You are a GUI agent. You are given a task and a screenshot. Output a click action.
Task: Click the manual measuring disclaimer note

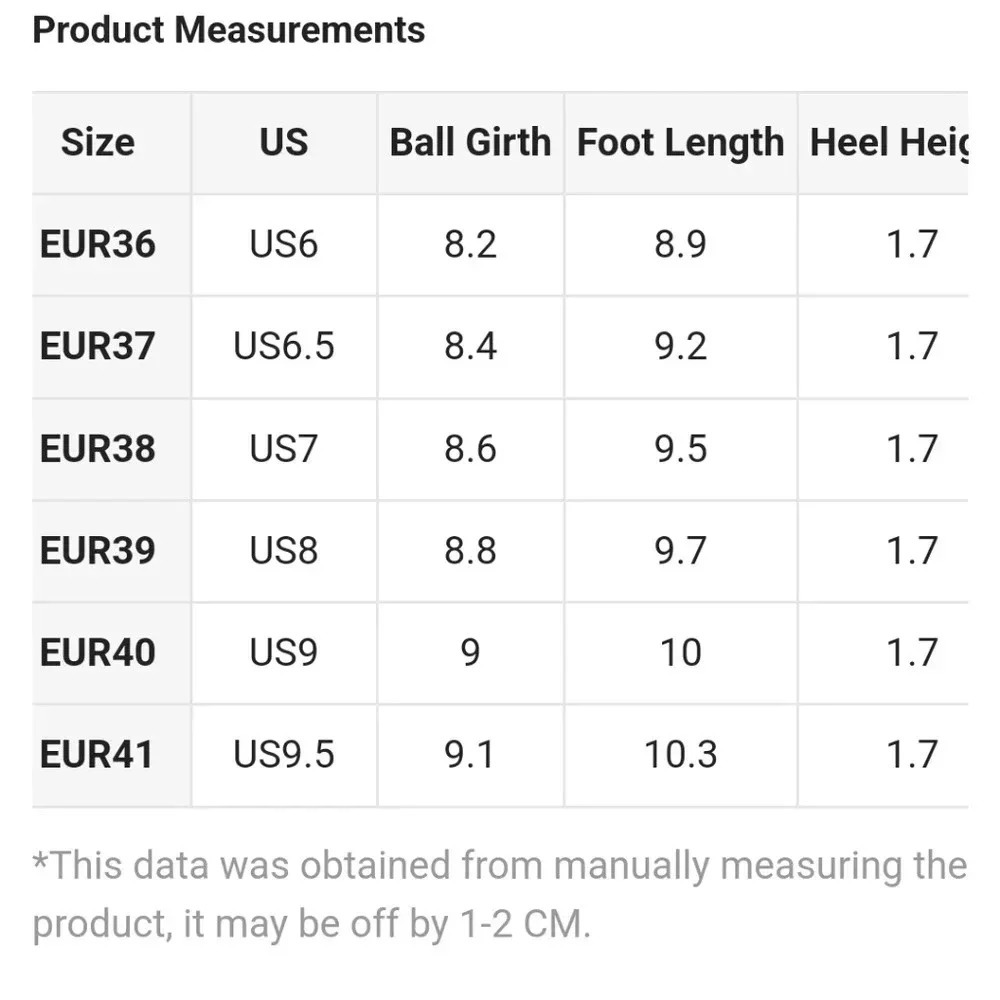500,895
